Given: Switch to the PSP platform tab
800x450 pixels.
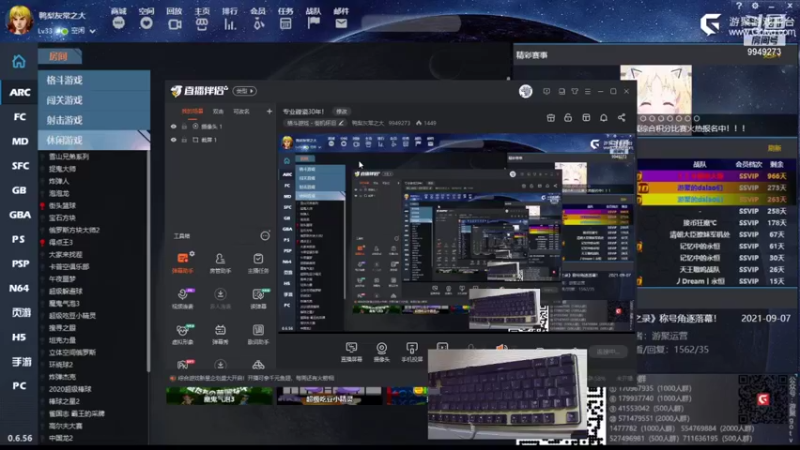Looking at the screenshot, I should [19, 264].
